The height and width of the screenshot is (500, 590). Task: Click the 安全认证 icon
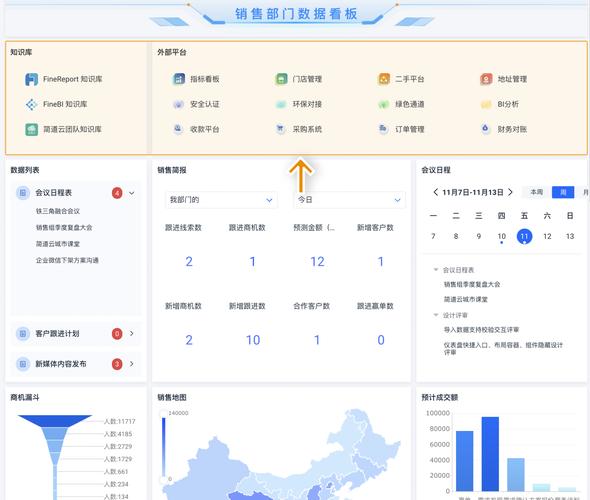tap(178, 104)
